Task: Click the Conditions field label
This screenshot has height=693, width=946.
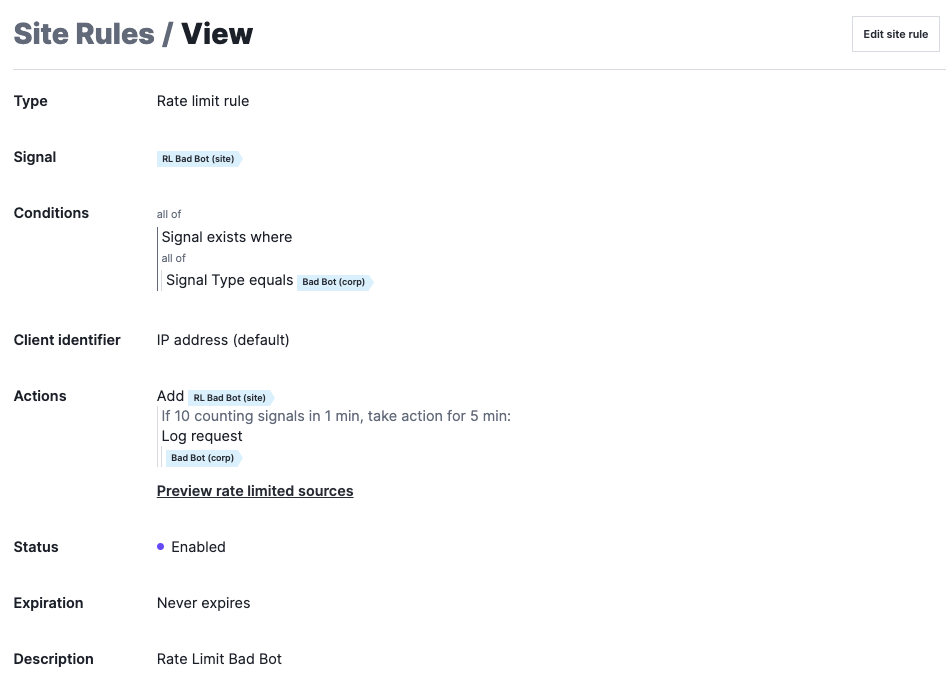Action: click(51, 213)
